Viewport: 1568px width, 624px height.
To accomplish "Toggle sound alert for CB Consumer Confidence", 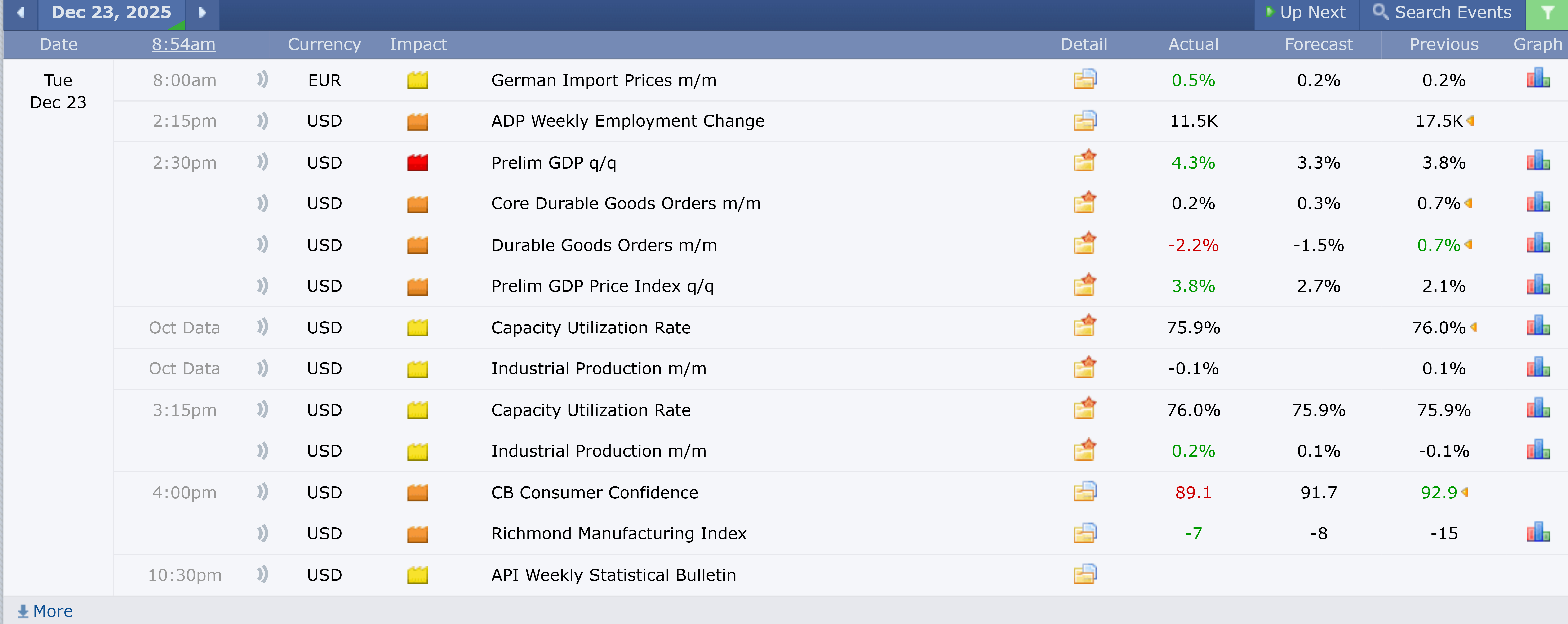I will [x=262, y=491].
